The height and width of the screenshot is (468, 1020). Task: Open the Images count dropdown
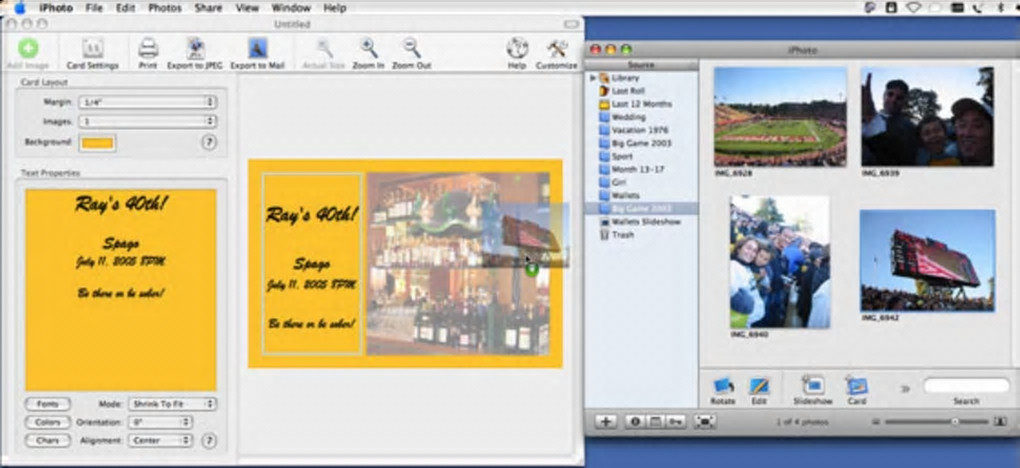click(147, 121)
